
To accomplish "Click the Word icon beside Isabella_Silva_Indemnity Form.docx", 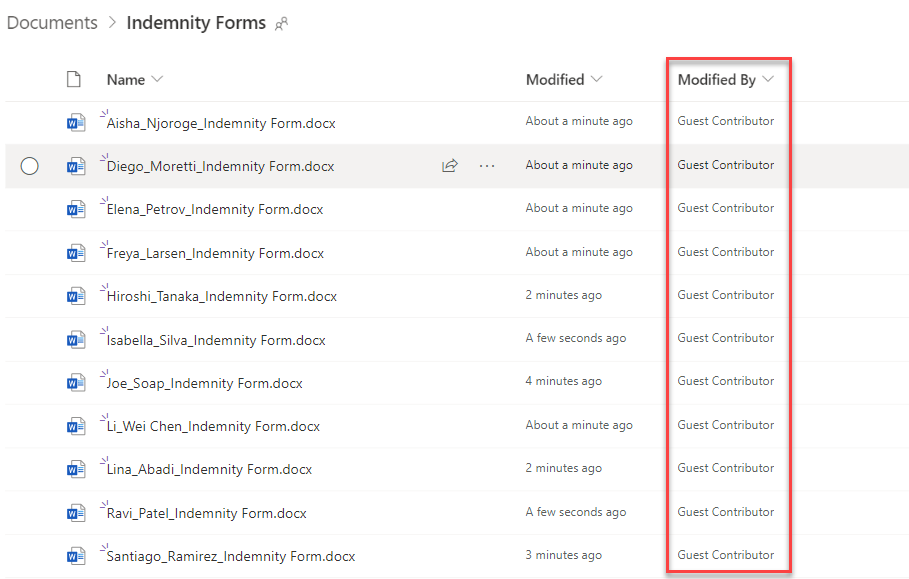I will (x=75, y=339).
